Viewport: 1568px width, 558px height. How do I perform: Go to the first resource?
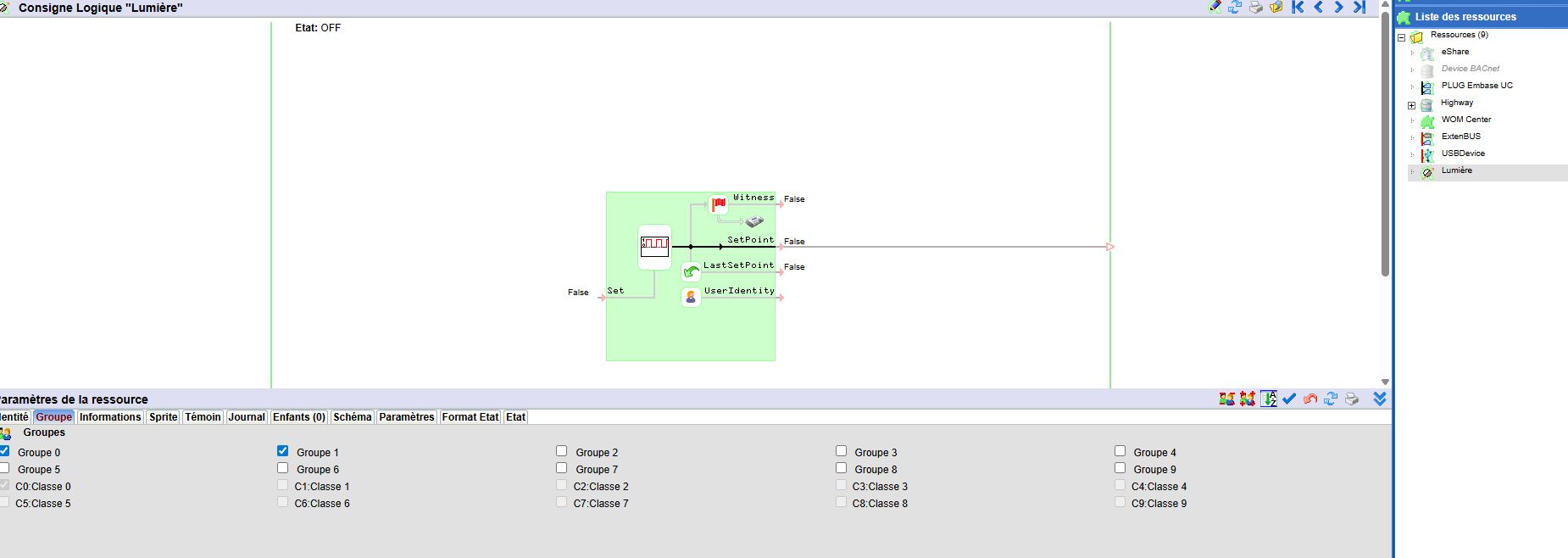(1298, 7)
